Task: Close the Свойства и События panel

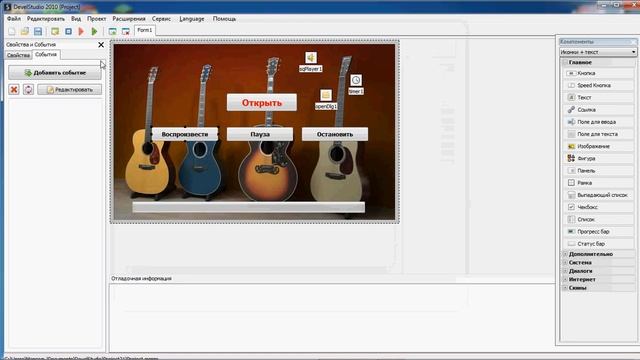Action: 101,44
